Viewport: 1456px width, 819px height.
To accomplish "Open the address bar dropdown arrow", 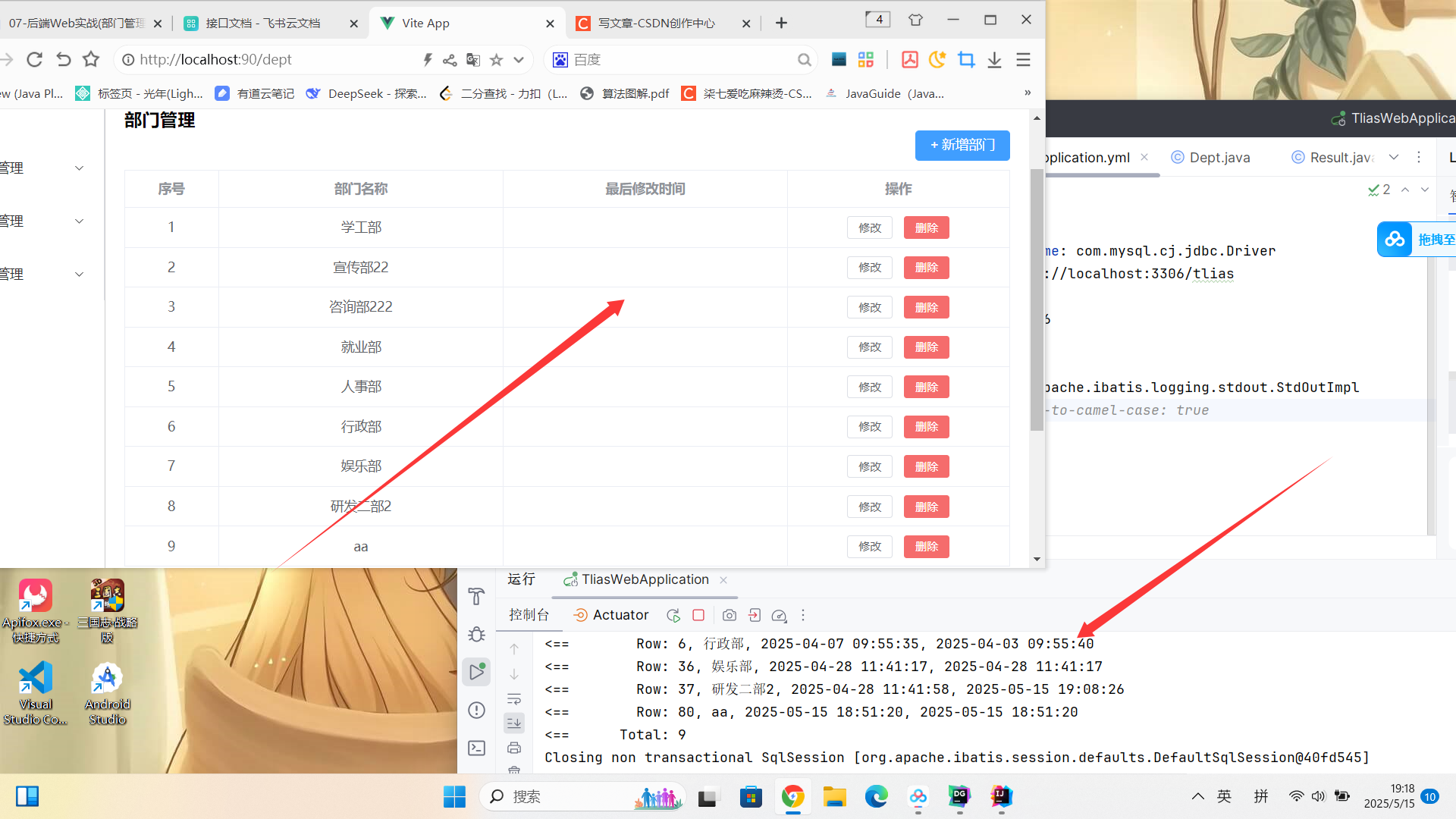I will [x=519, y=60].
